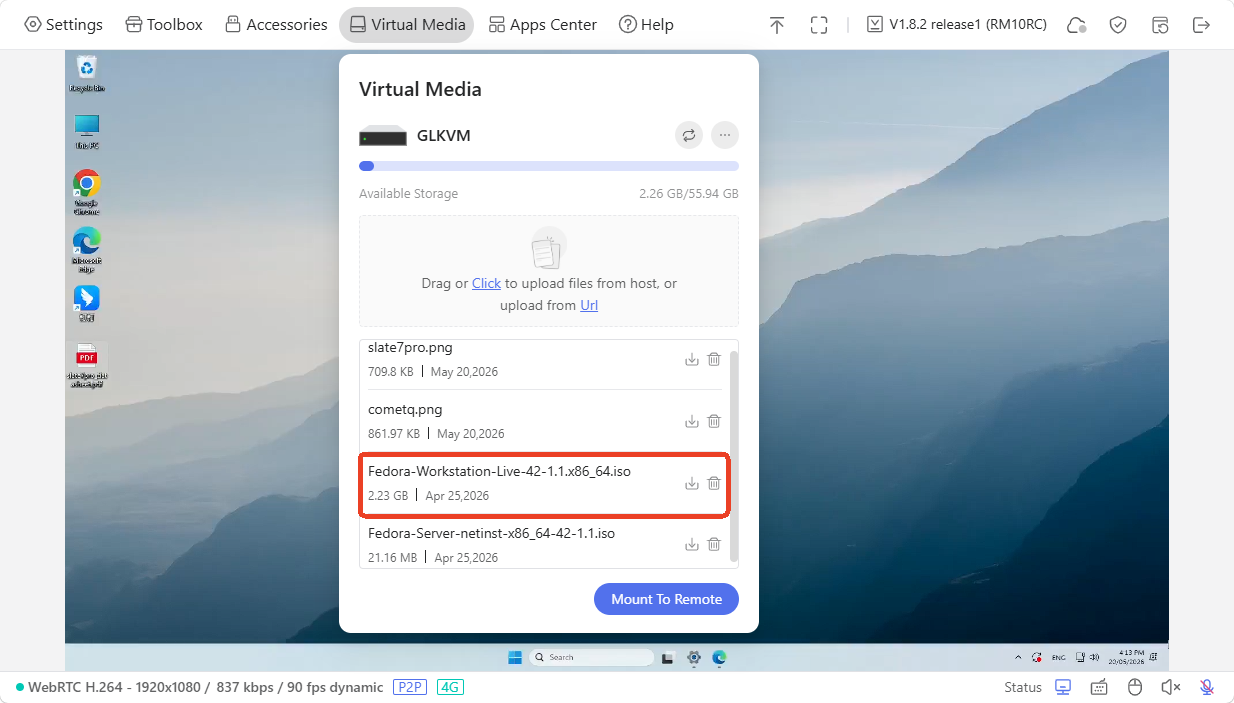Open the Accessories menu
1234x703 pixels.
pyautogui.click(x=276, y=24)
